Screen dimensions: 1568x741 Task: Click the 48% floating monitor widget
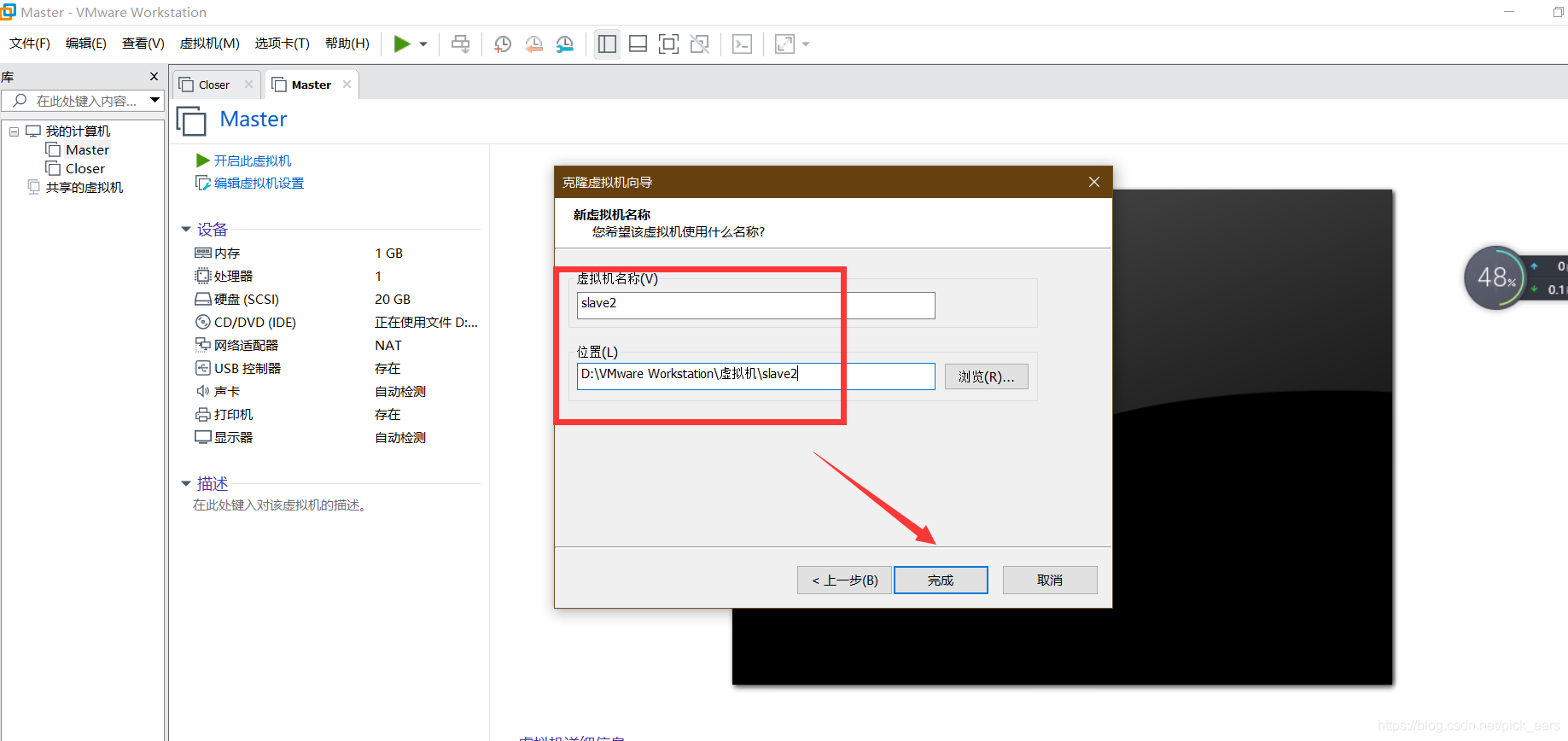1495,277
